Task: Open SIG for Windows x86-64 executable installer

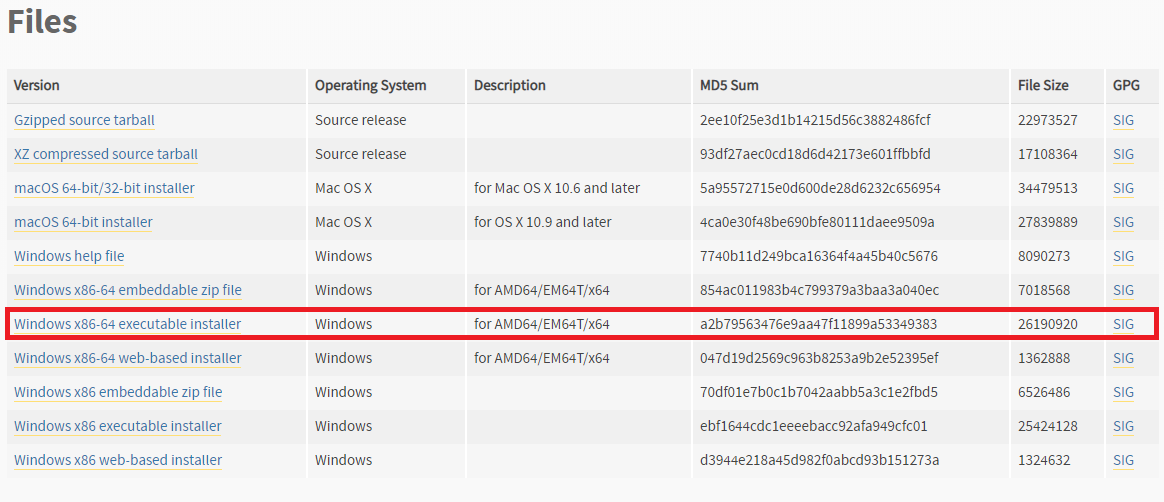Action: 1123,325
